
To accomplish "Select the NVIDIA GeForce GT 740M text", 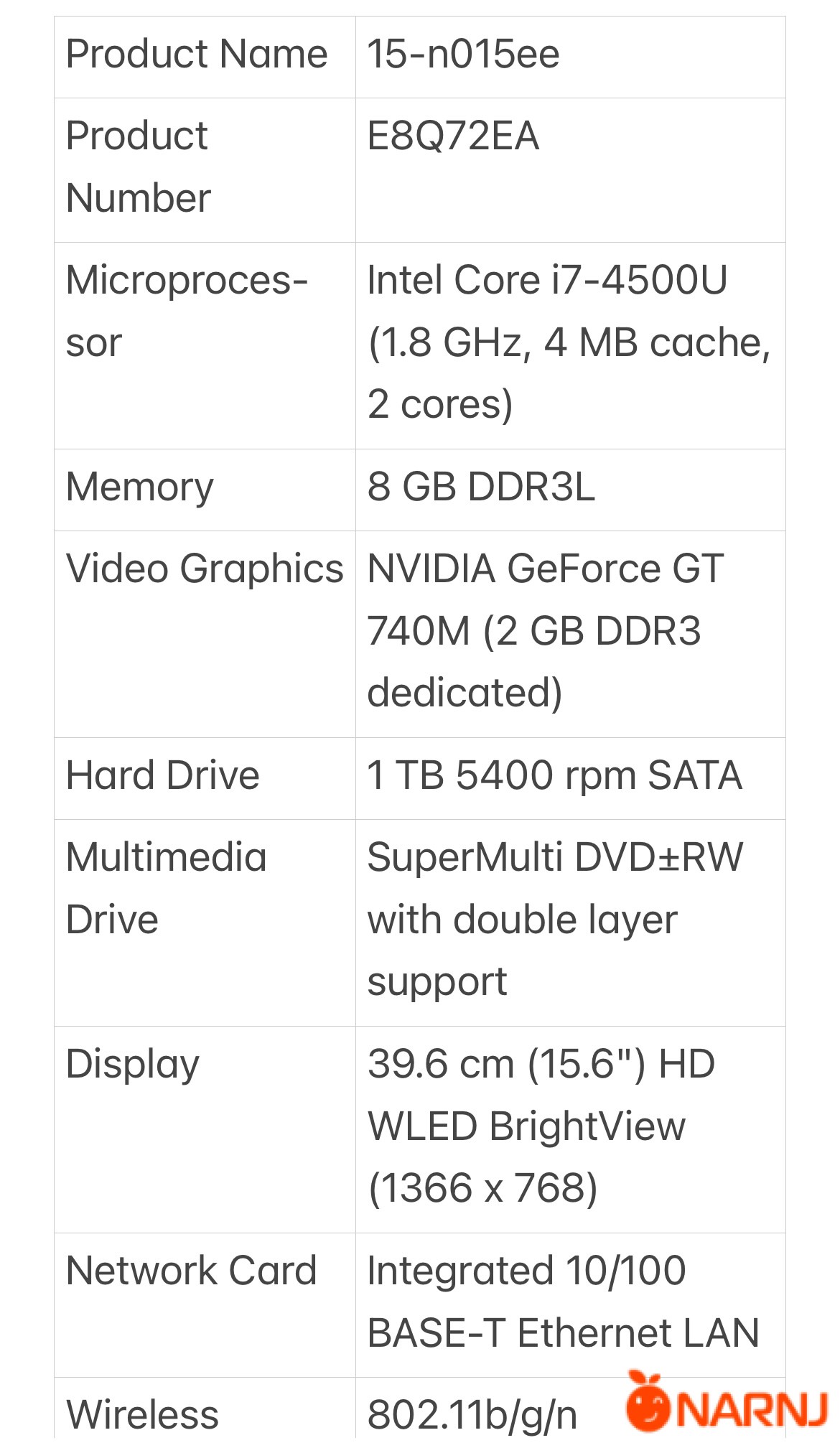I will (546, 599).
